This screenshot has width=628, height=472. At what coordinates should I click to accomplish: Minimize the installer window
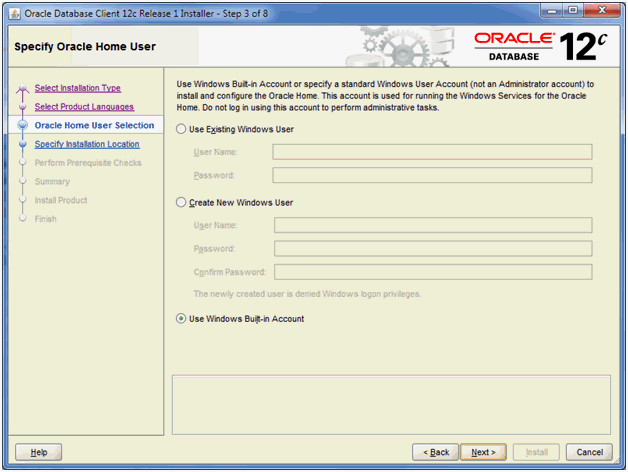(552, 11)
